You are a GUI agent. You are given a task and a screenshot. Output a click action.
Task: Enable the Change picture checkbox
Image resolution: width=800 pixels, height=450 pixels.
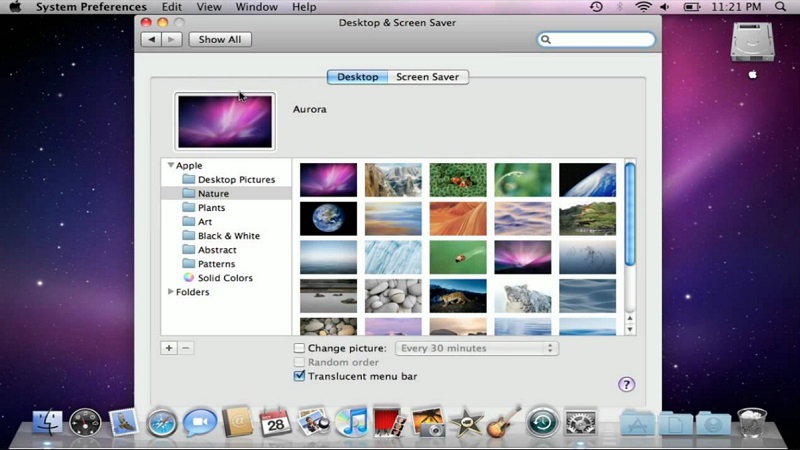pos(299,348)
